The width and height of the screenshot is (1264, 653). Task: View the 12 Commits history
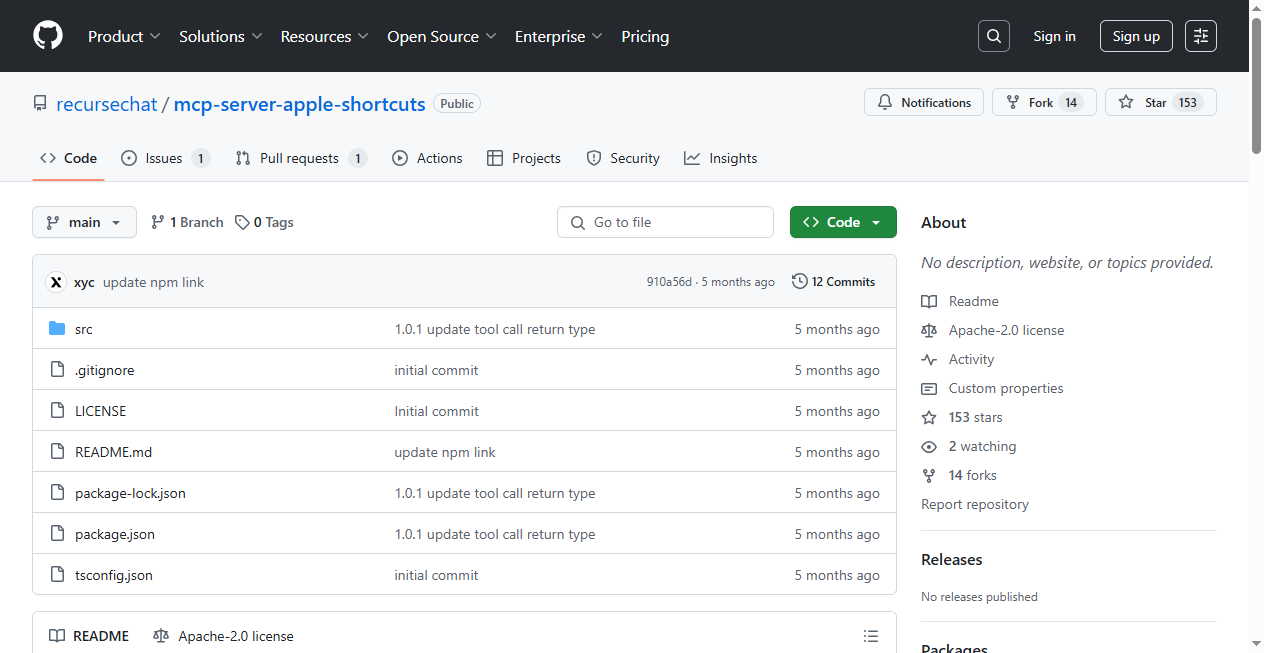(x=834, y=282)
